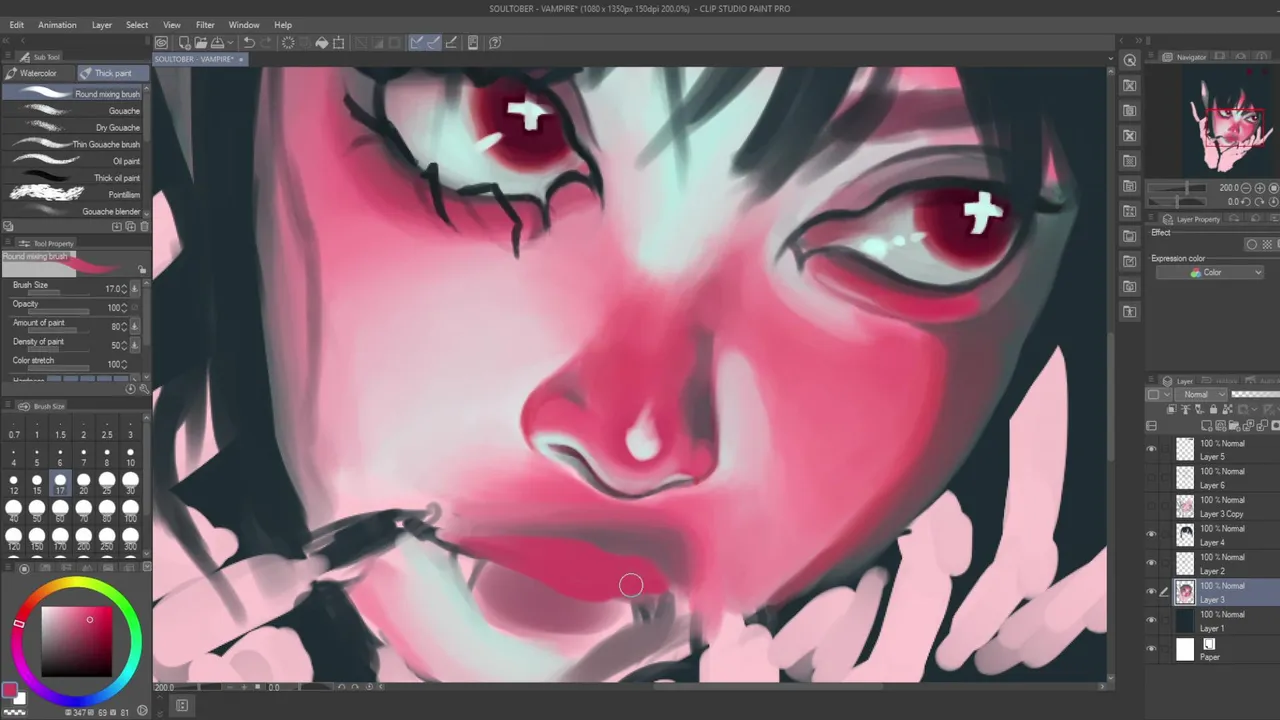Select the Thin Gouache brush
Viewport: 1280px width, 720px height.
tap(72, 144)
